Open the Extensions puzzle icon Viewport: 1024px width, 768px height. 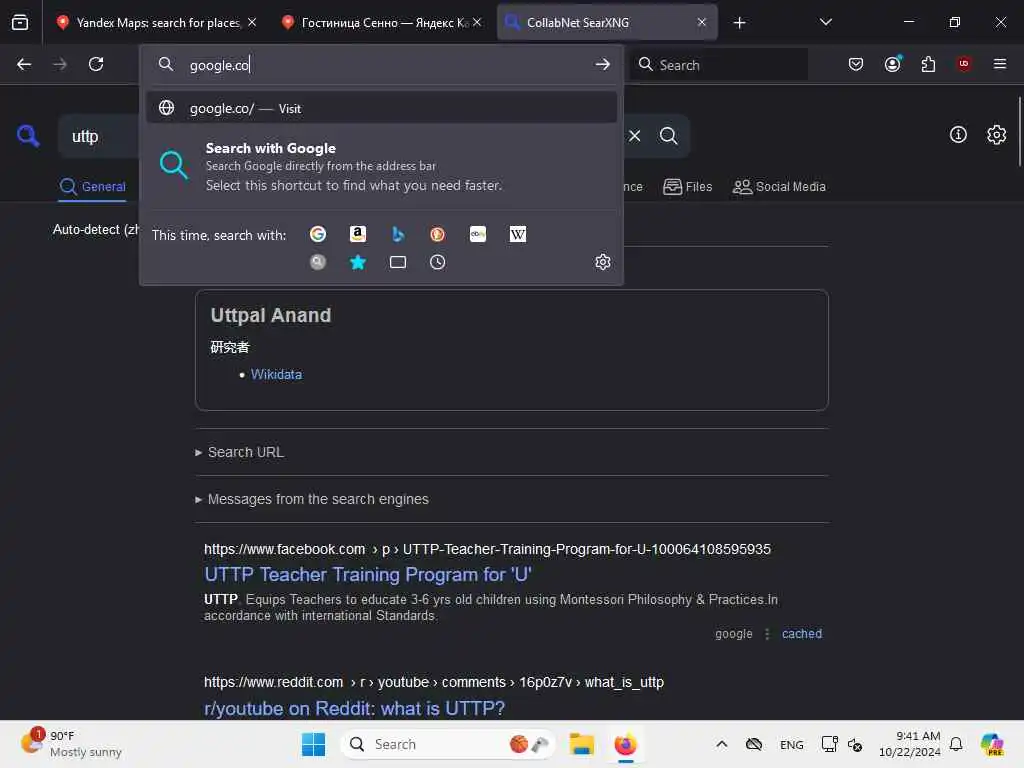[928, 64]
